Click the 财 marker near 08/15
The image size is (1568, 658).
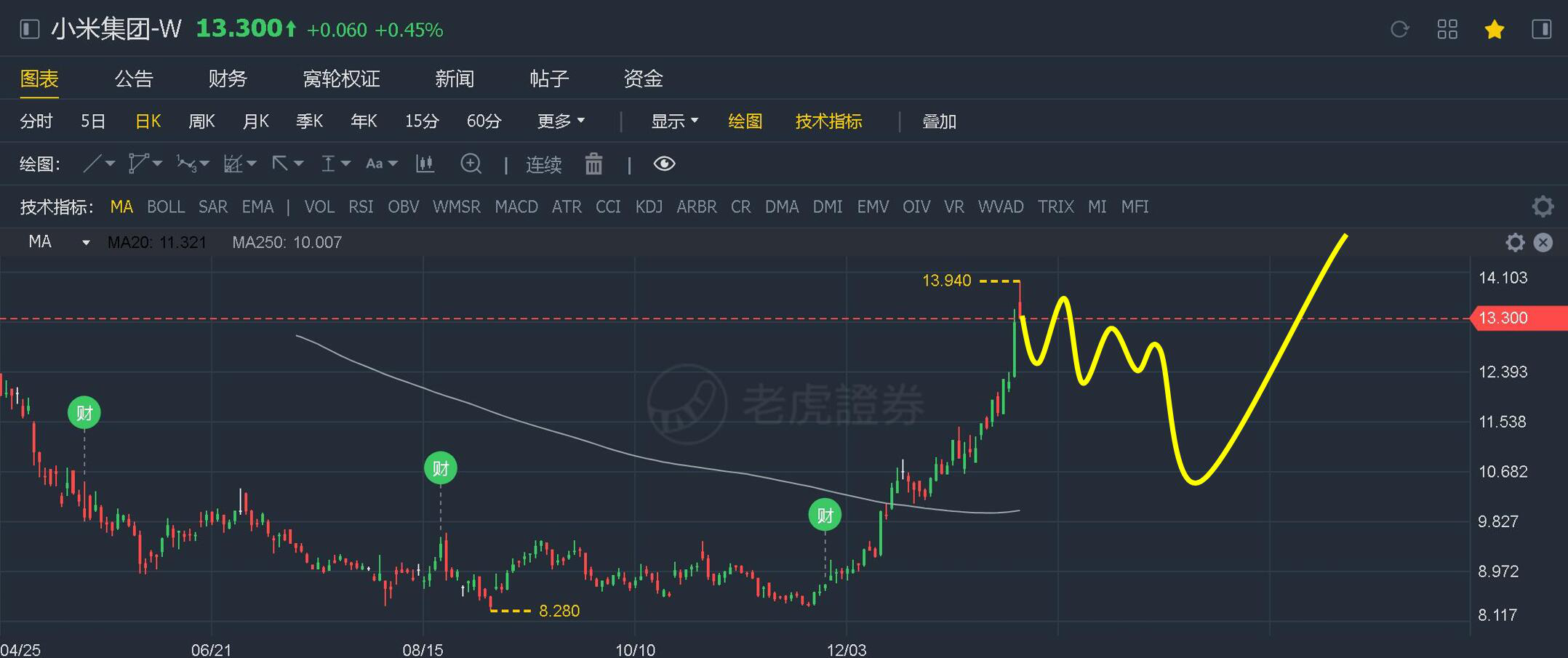click(x=441, y=468)
